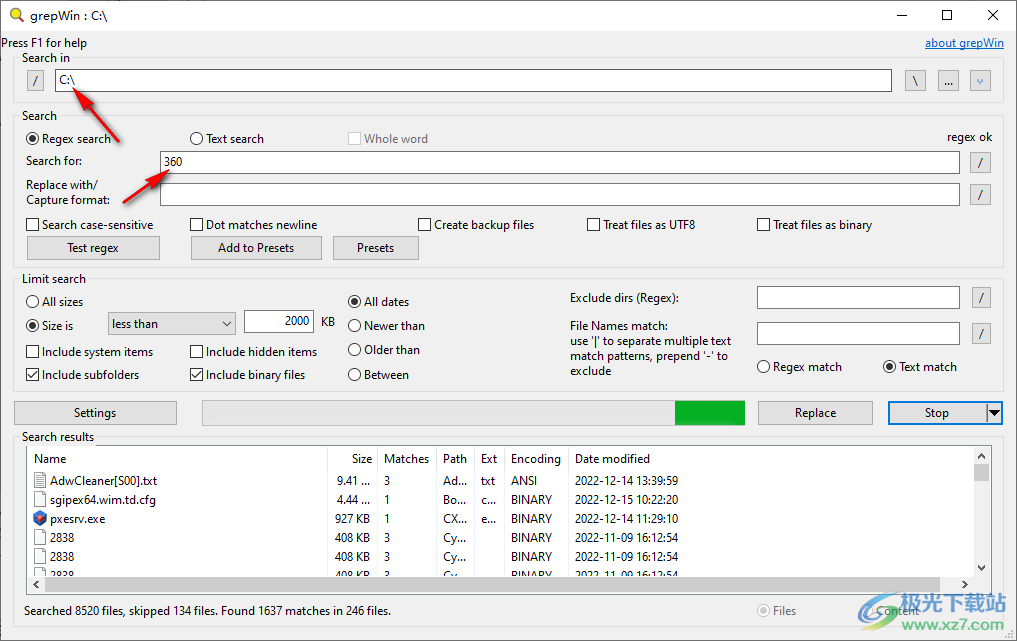Enable Include hidden items
The image size is (1017, 641).
[254, 352]
